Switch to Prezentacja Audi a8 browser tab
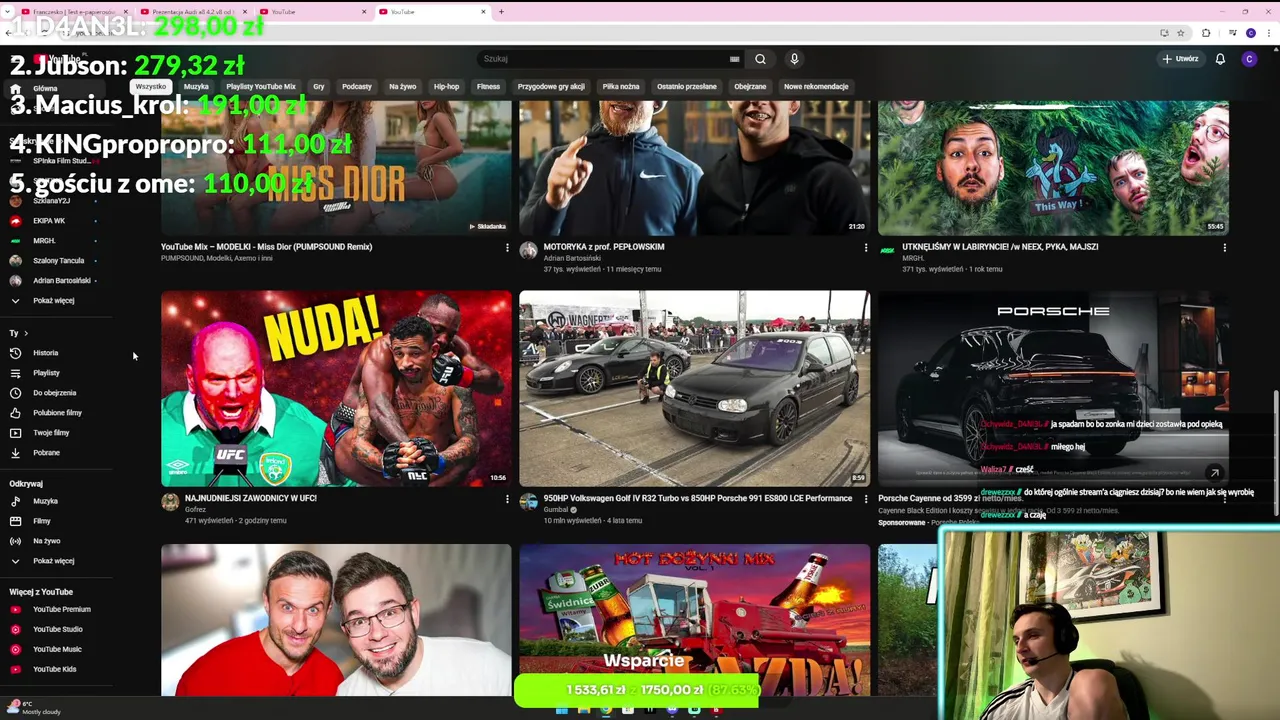 point(194,12)
